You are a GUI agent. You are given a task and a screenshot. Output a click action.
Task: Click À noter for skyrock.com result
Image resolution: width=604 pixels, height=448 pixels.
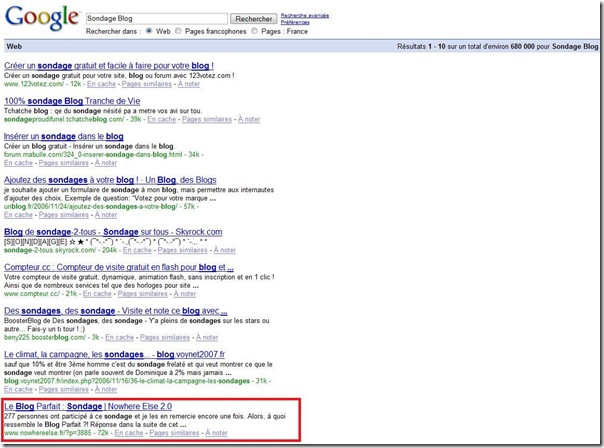point(225,250)
